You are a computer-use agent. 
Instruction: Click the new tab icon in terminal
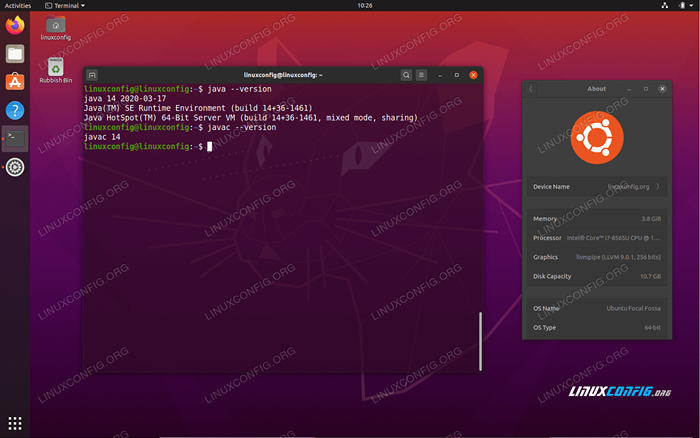point(92,75)
